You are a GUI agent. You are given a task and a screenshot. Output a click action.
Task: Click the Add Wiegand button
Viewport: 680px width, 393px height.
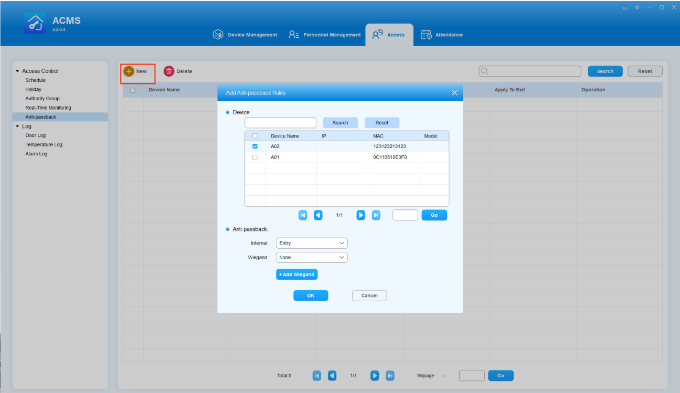coord(297,275)
